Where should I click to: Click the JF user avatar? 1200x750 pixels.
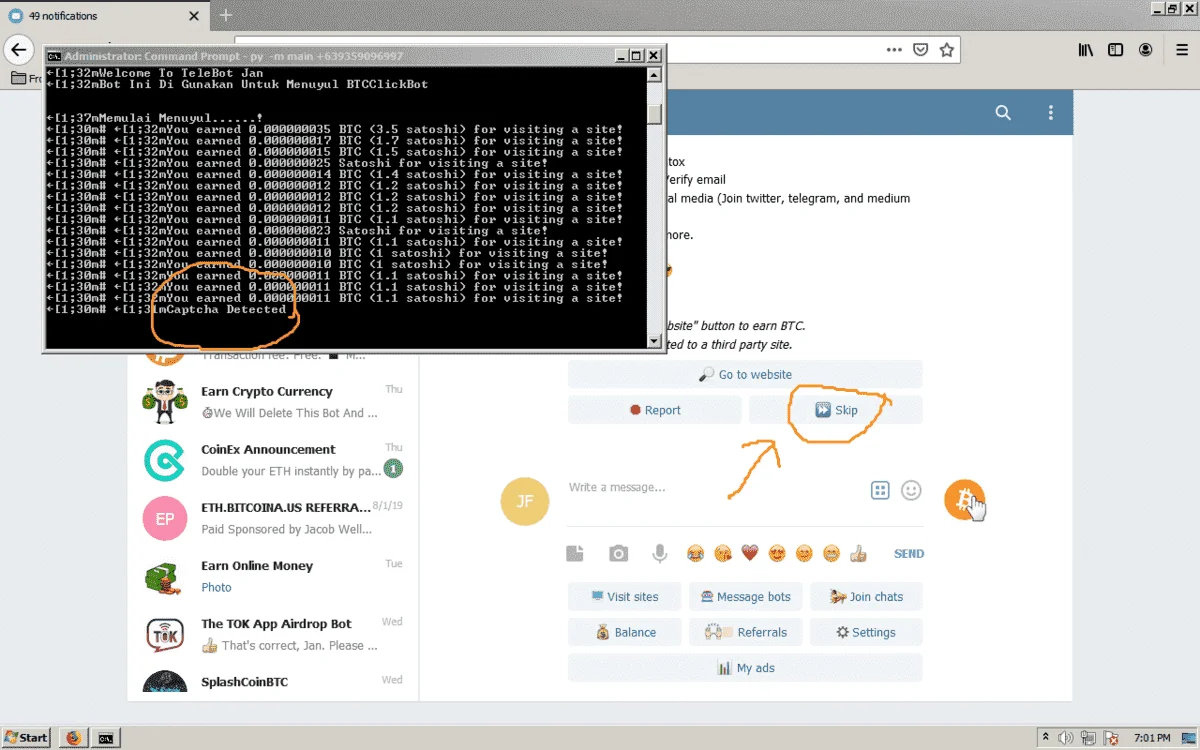[525, 501]
